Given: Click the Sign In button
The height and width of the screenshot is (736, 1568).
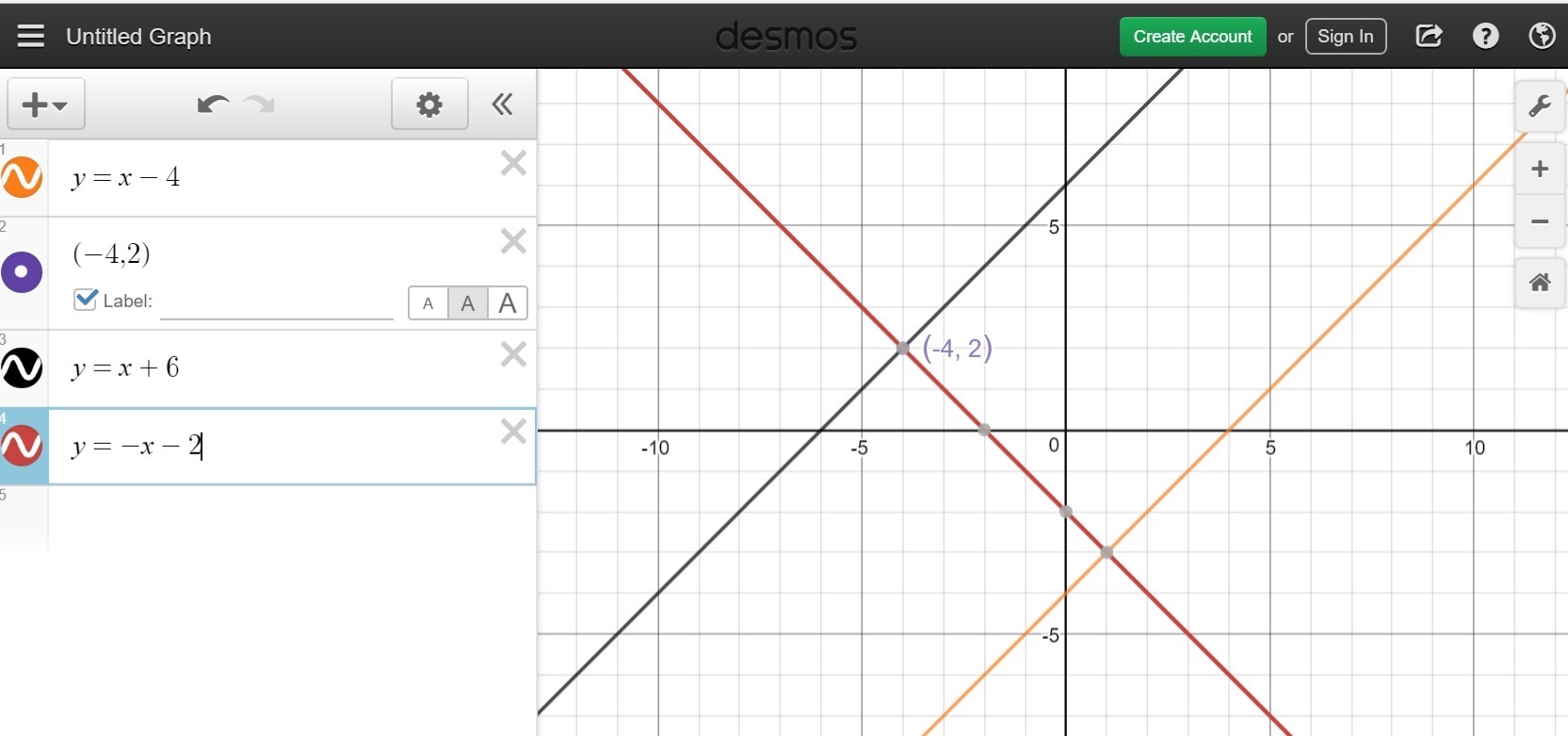Looking at the screenshot, I should point(1346,37).
